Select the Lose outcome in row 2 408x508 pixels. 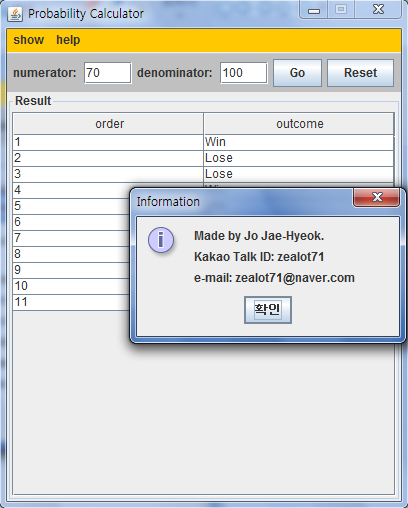[x=299, y=158]
